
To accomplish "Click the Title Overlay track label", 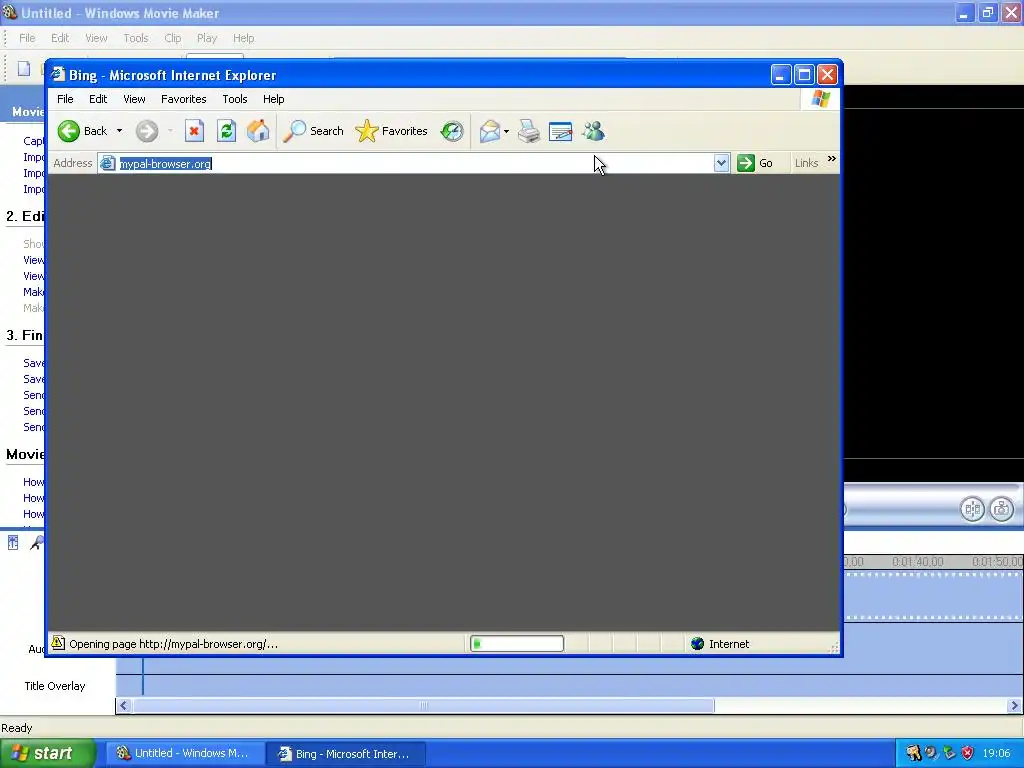I will 55,686.
